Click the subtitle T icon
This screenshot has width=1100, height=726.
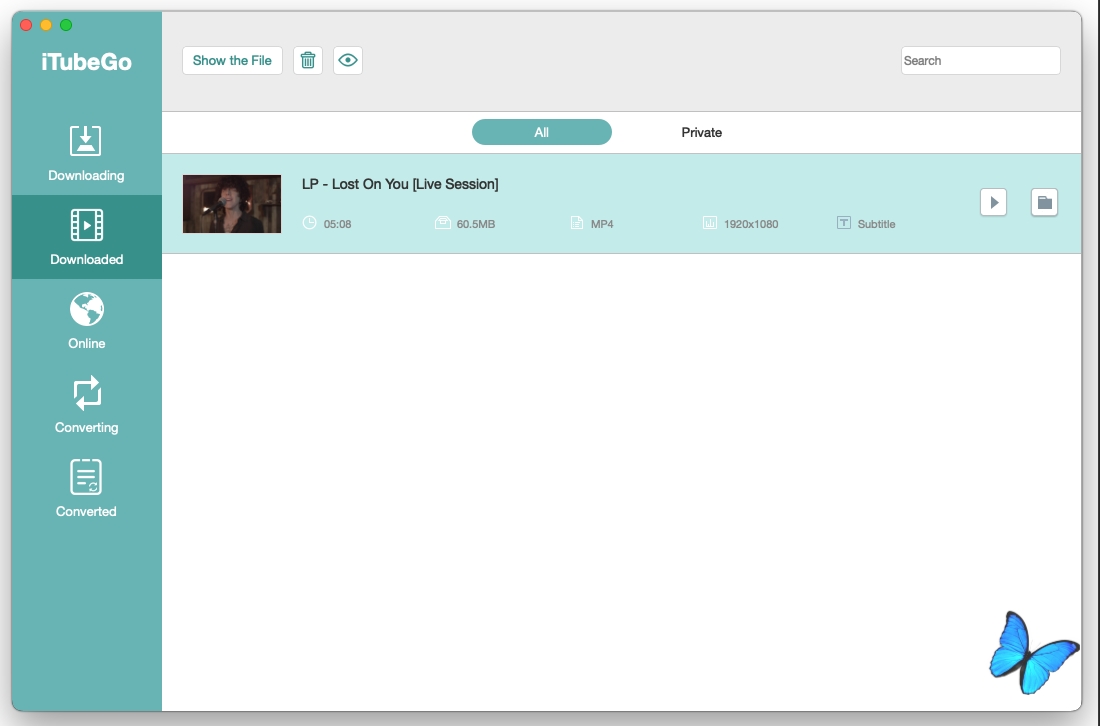844,223
